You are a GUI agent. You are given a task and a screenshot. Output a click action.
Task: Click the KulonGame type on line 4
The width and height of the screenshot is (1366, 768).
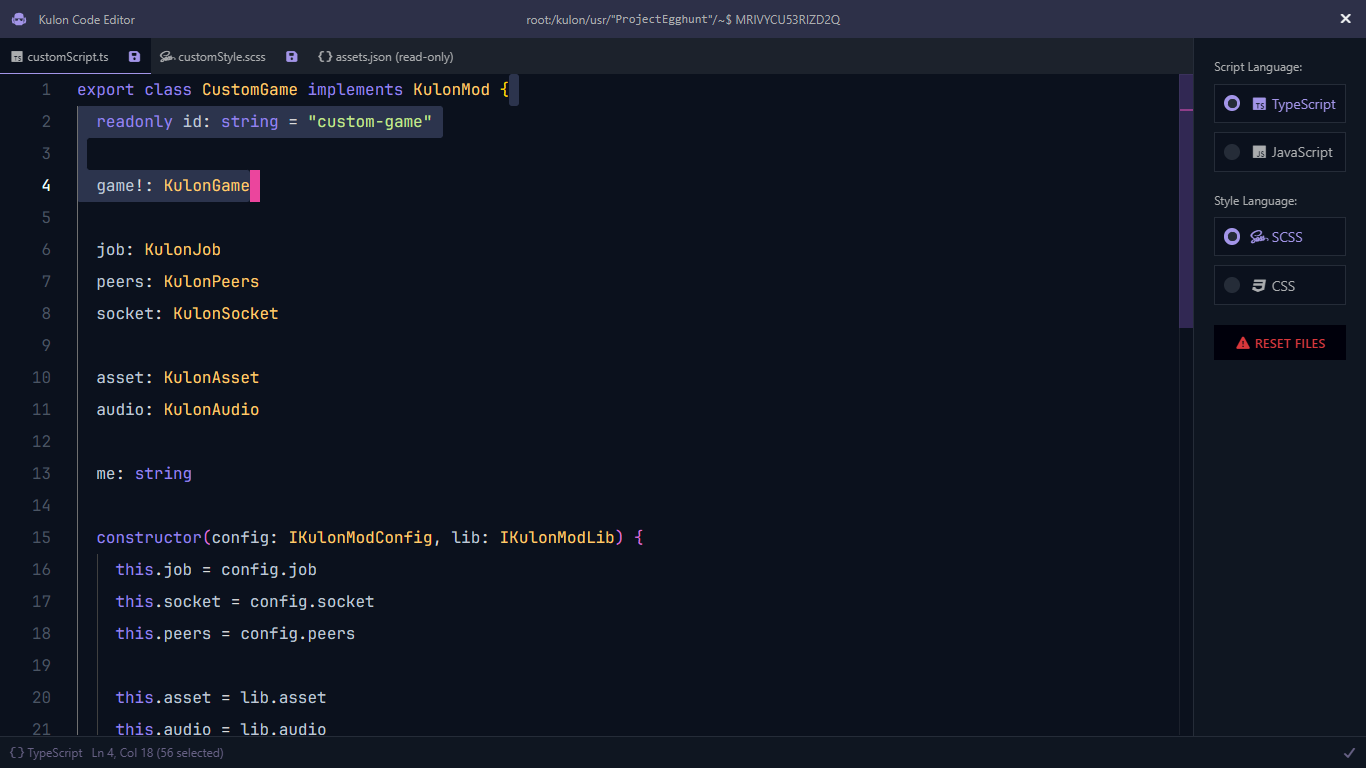click(x=207, y=186)
